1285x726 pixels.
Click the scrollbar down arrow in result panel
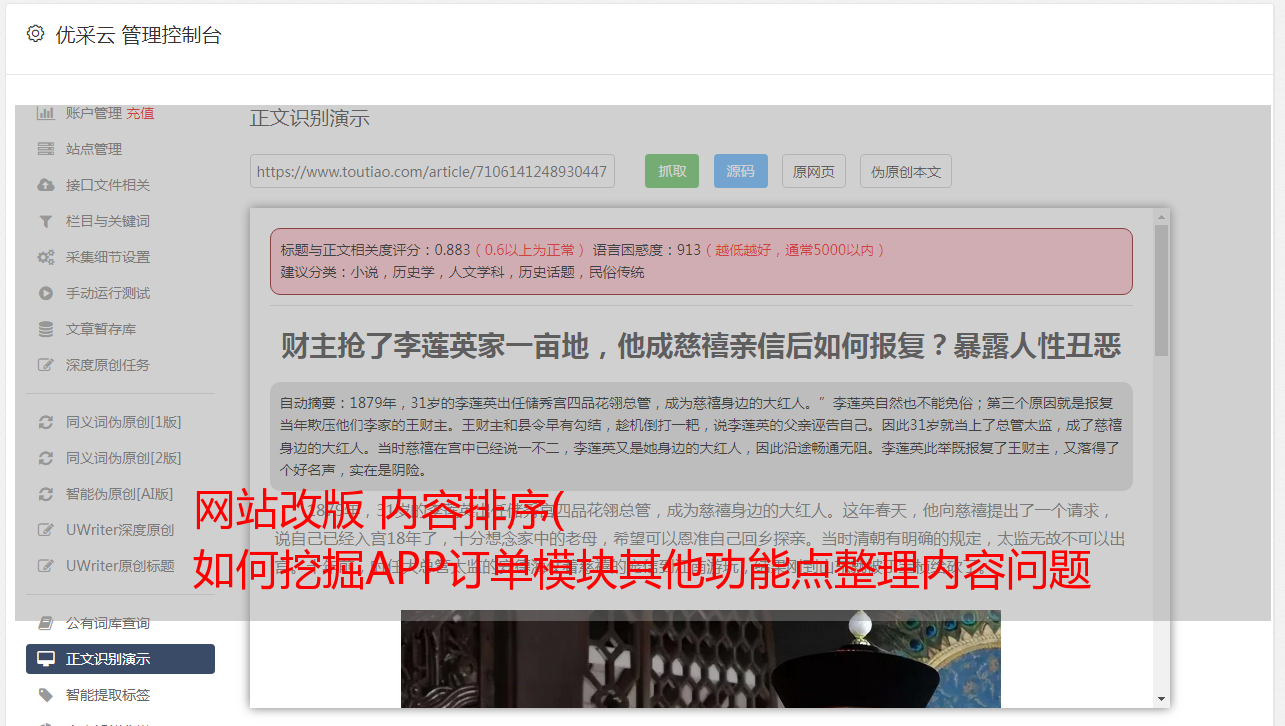tap(1161, 699)
